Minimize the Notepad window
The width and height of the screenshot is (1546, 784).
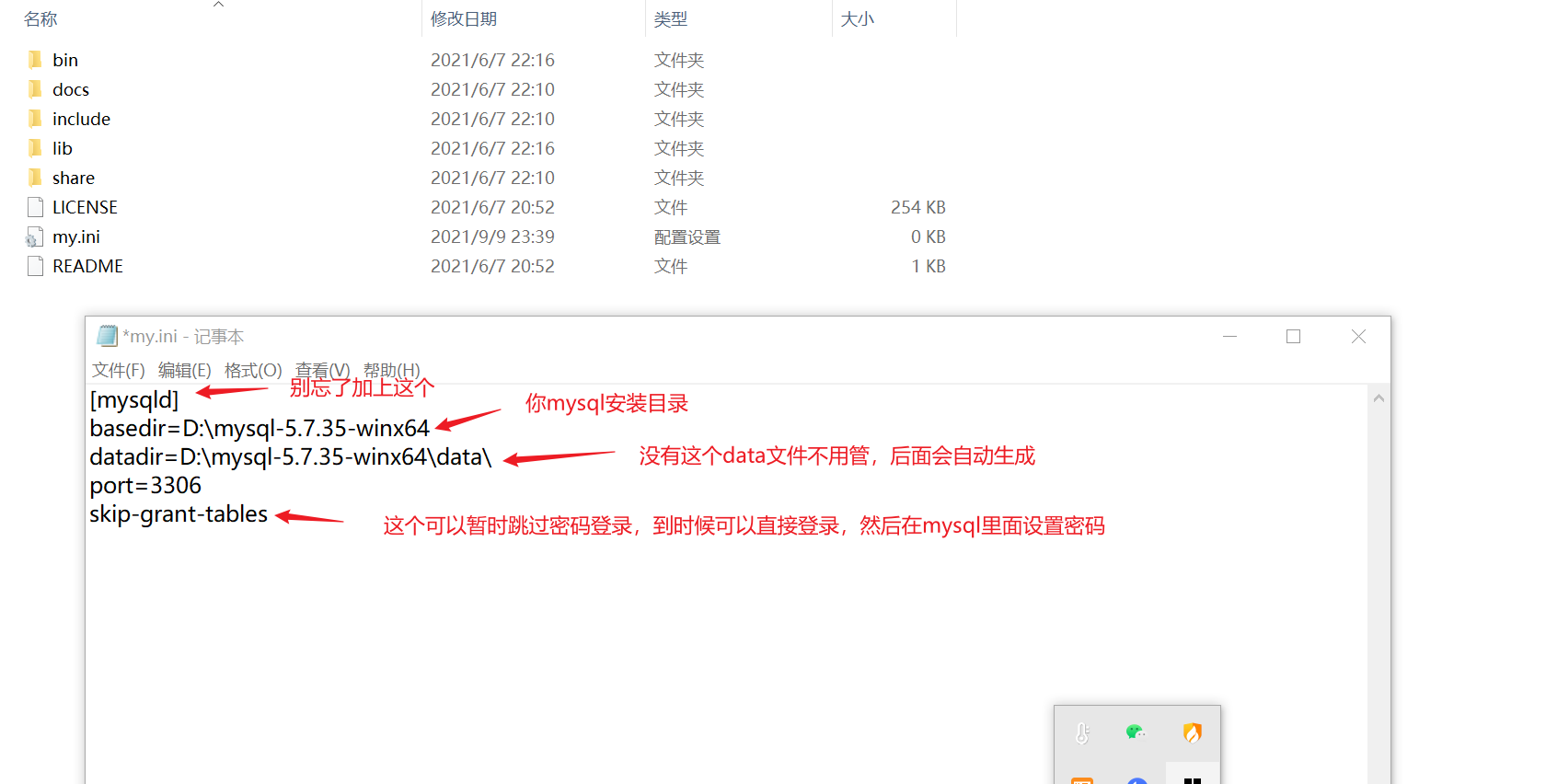[x=1229, y=337]
